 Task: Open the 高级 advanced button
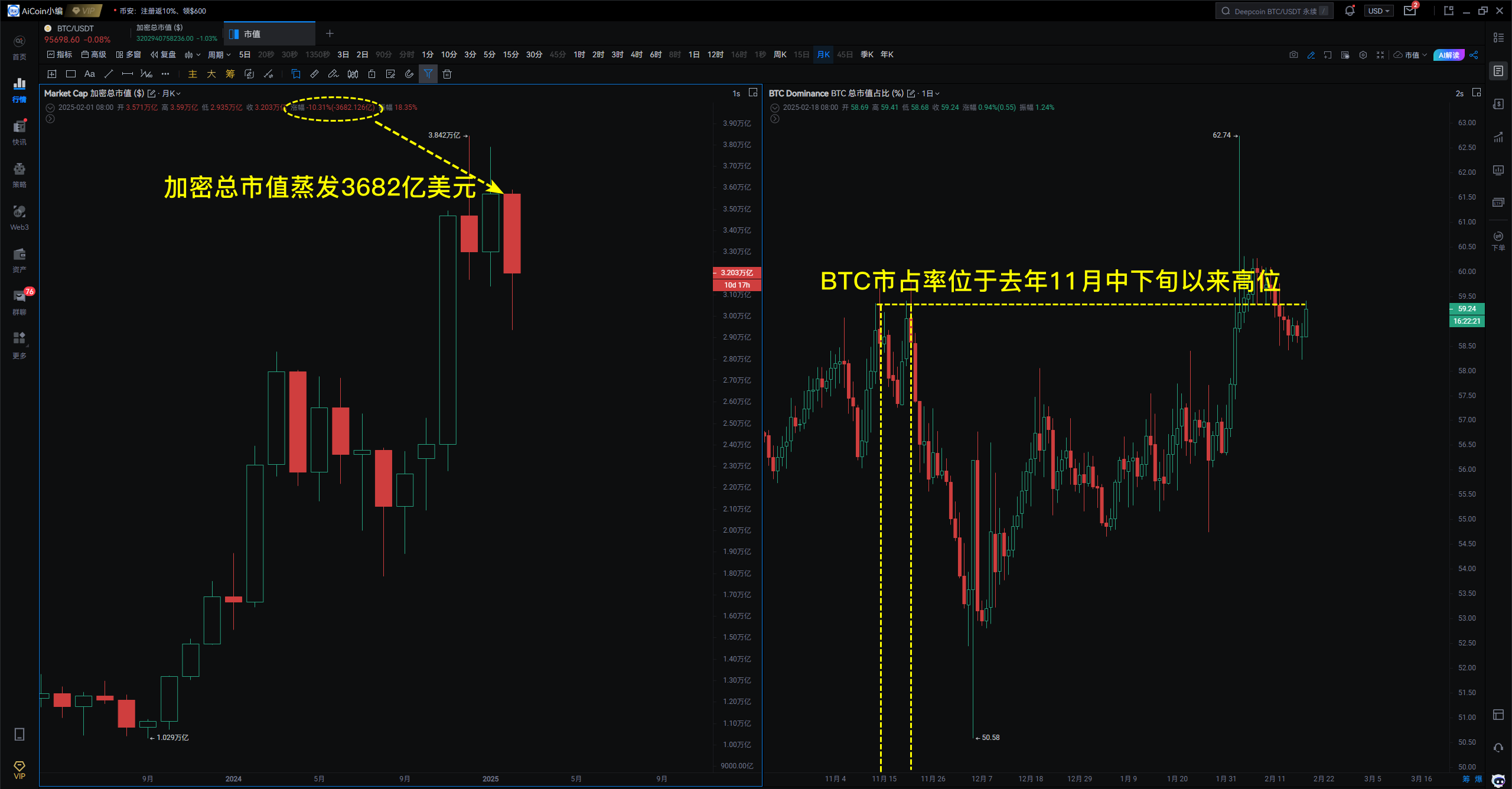pyautogui.click(x=94, y=55)
